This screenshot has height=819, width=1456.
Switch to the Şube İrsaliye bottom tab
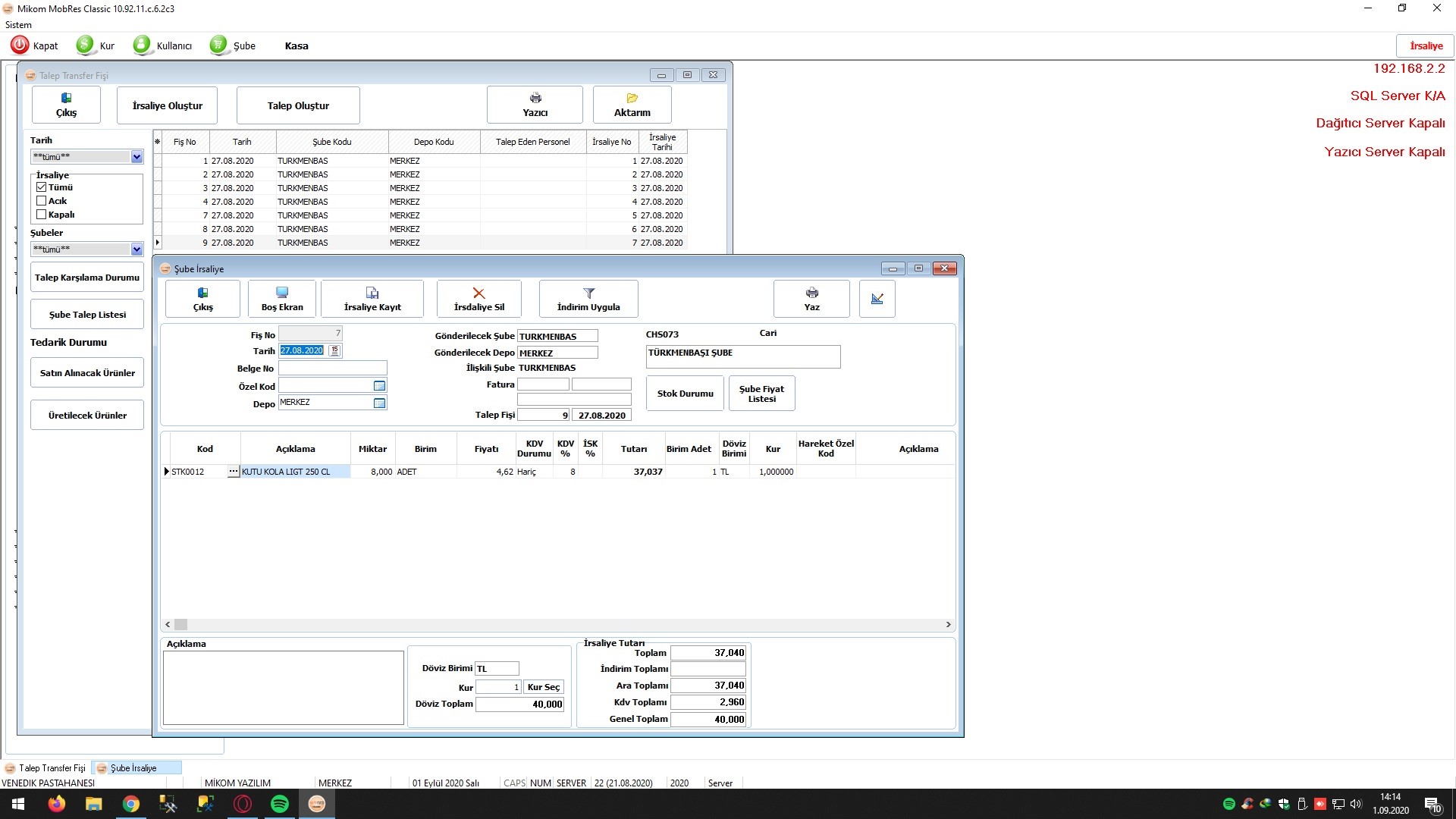(135, 768)
